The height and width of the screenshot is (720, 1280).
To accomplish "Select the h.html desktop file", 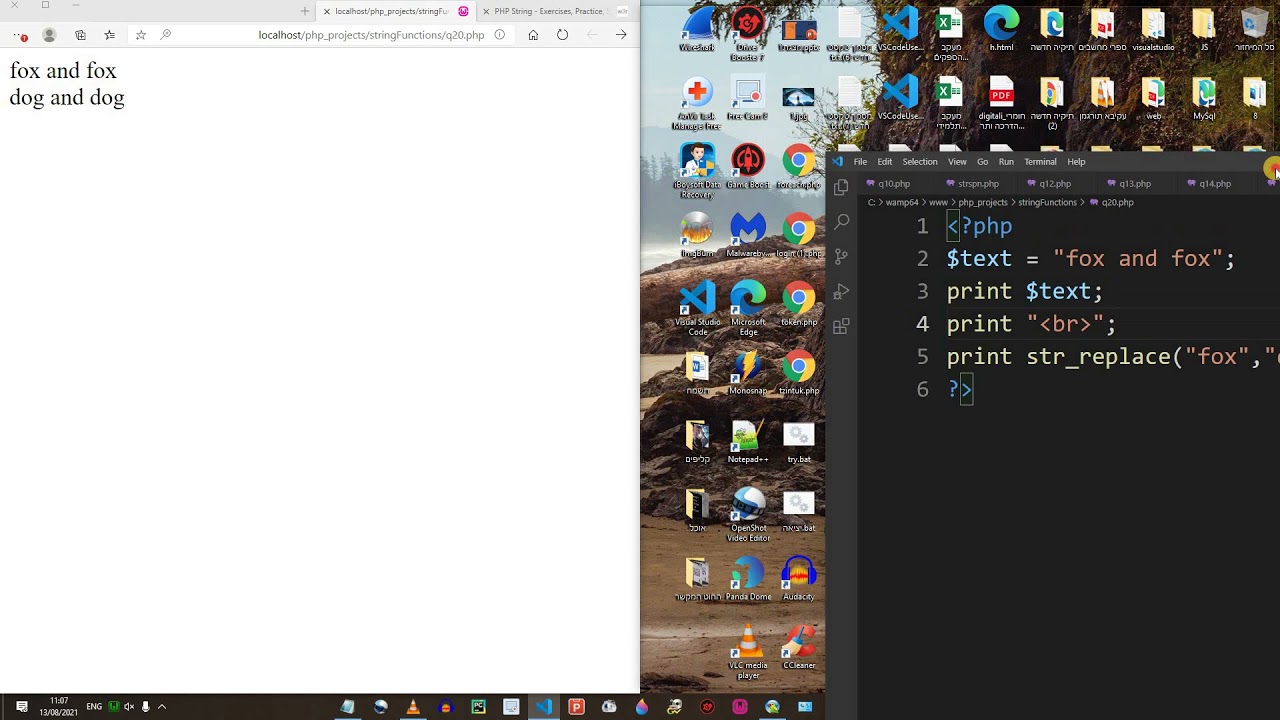I will [1001, 30].
